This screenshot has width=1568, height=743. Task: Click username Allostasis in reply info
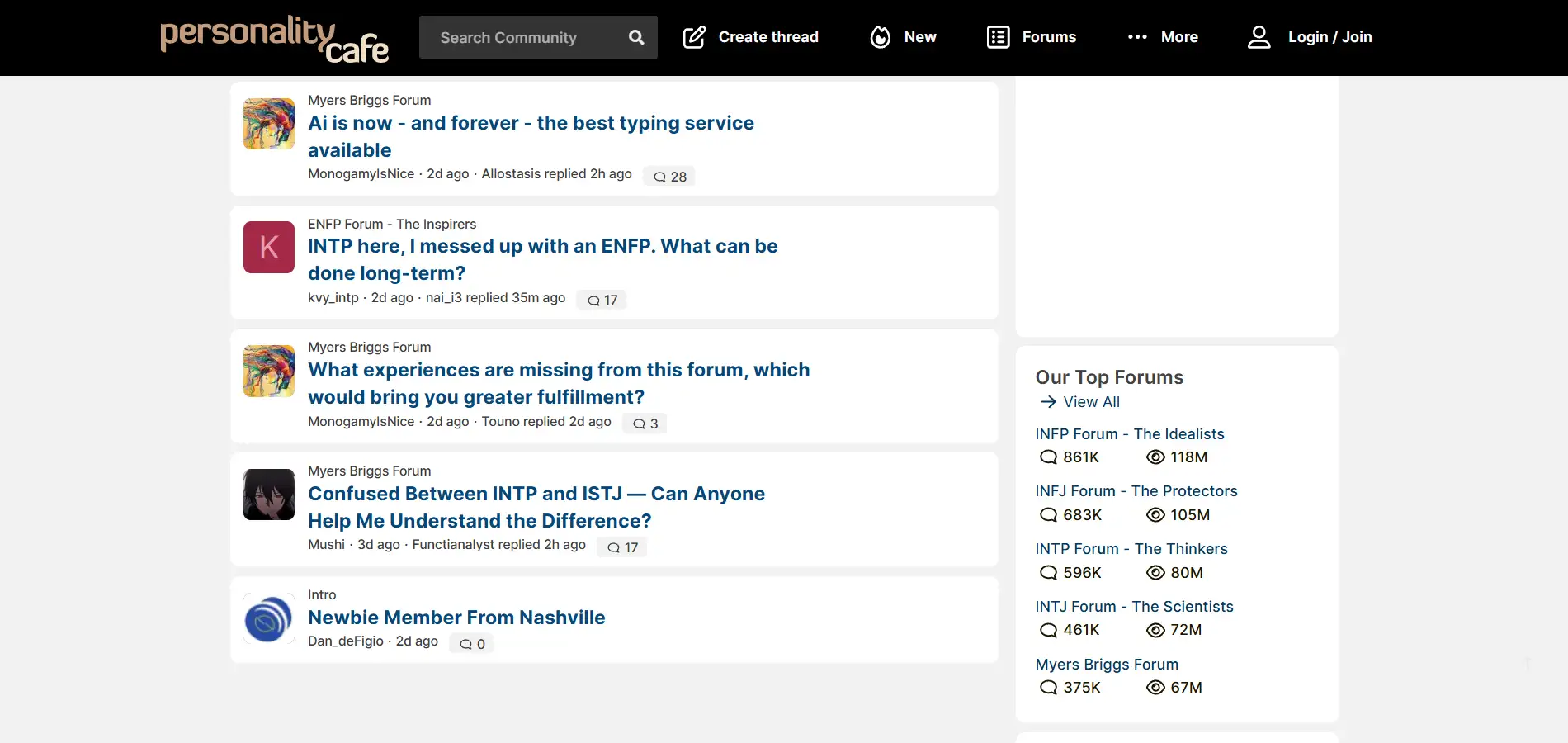[511, 174]
